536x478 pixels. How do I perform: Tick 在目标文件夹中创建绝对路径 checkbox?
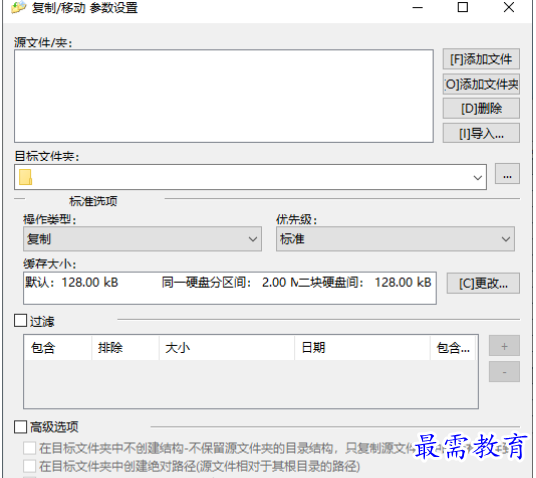pyautogui.click(x=29, y=466)
